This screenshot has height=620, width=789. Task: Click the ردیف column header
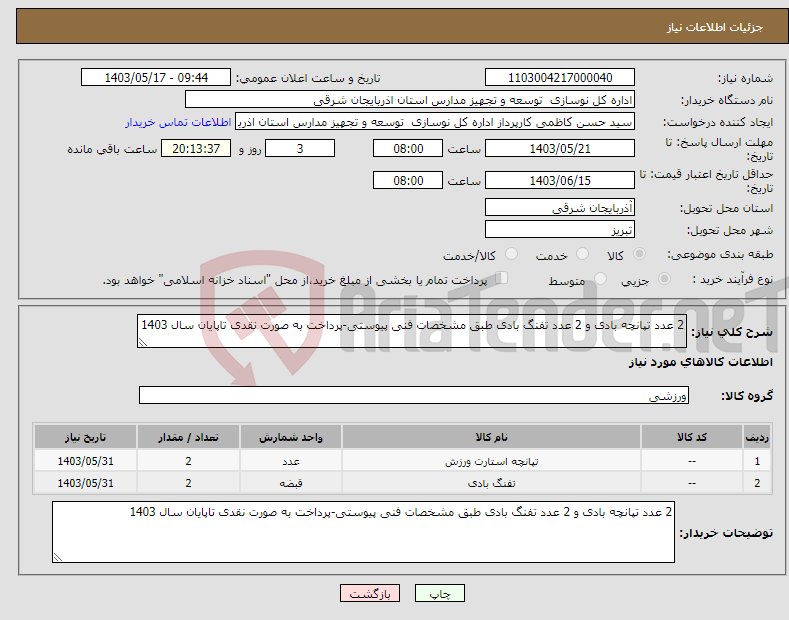757,437
